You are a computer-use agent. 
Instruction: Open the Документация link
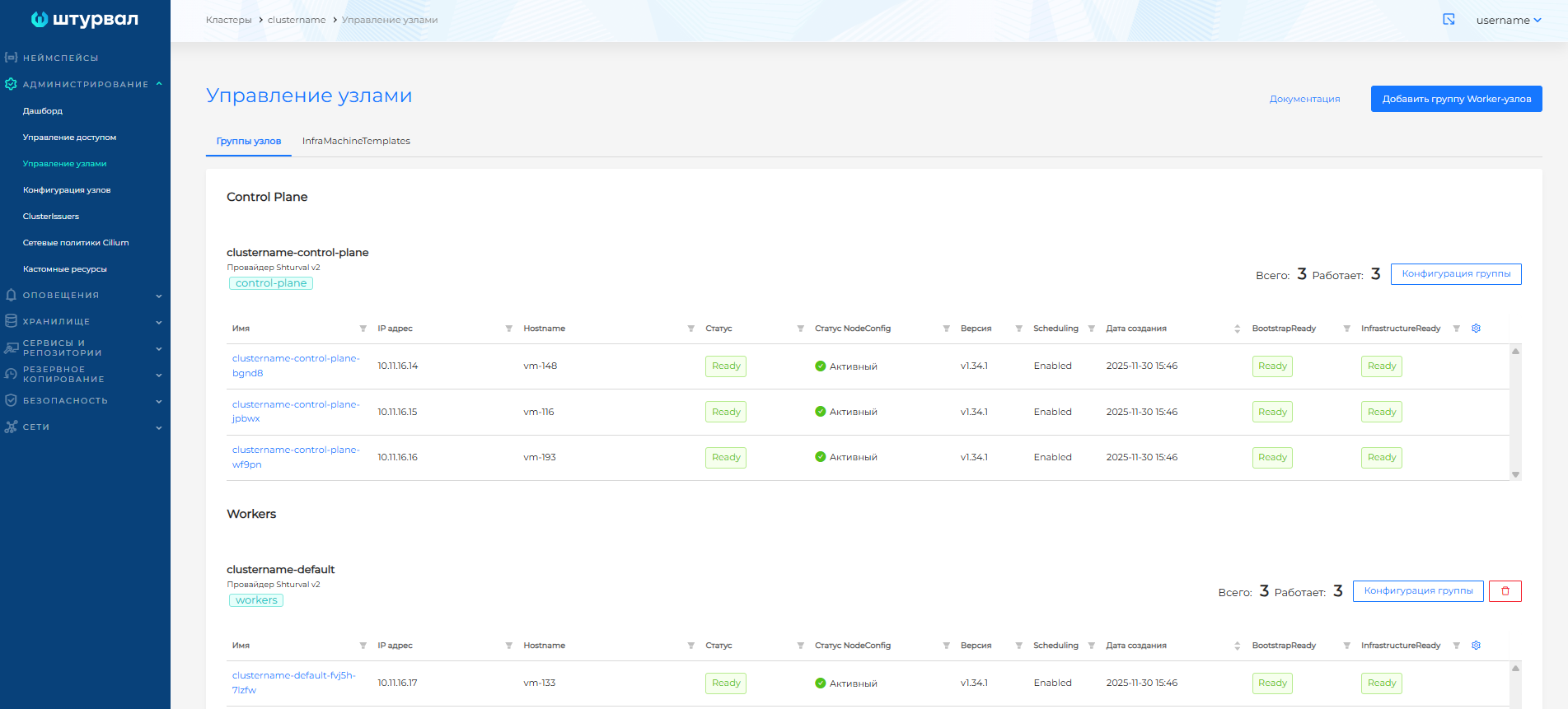tap(1304, 99)
